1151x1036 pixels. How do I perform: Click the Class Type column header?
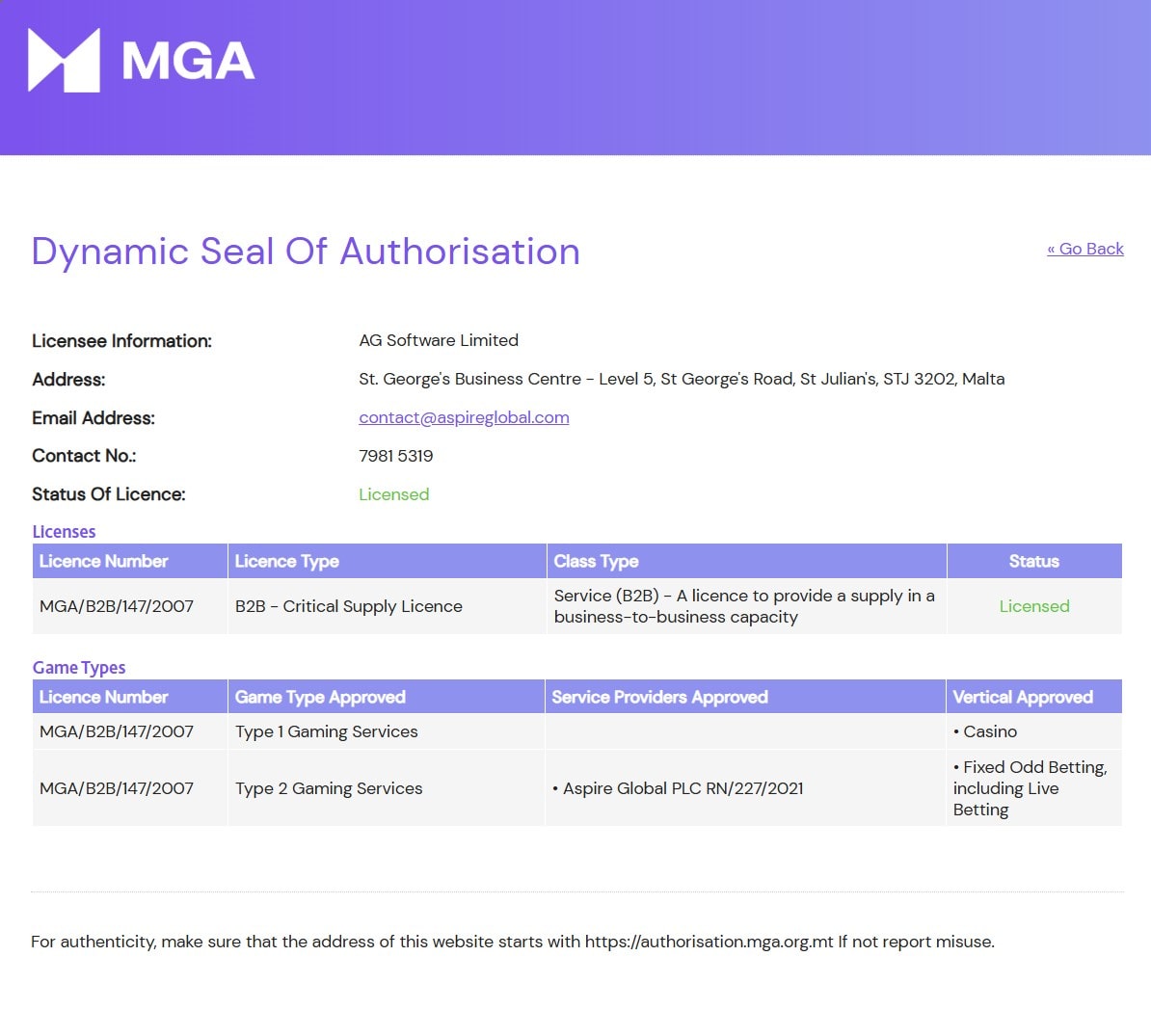596,561
